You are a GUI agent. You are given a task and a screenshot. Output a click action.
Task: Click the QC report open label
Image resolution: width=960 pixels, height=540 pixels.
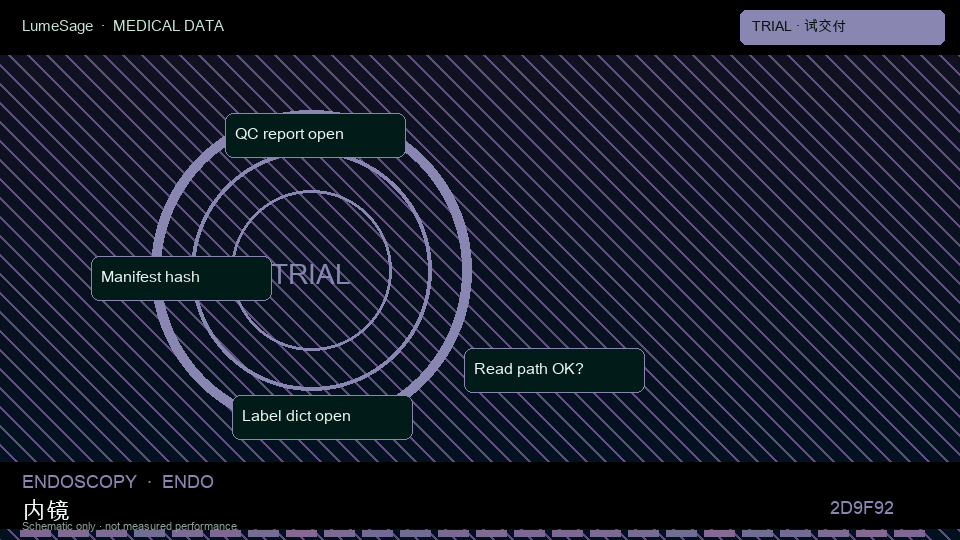pos(315,135)
